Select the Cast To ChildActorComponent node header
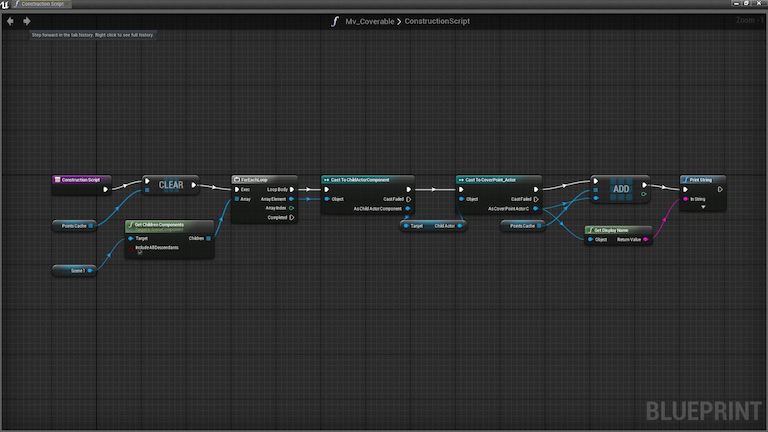The height and width of the screenshot is (432, 768). pos(367,180)
